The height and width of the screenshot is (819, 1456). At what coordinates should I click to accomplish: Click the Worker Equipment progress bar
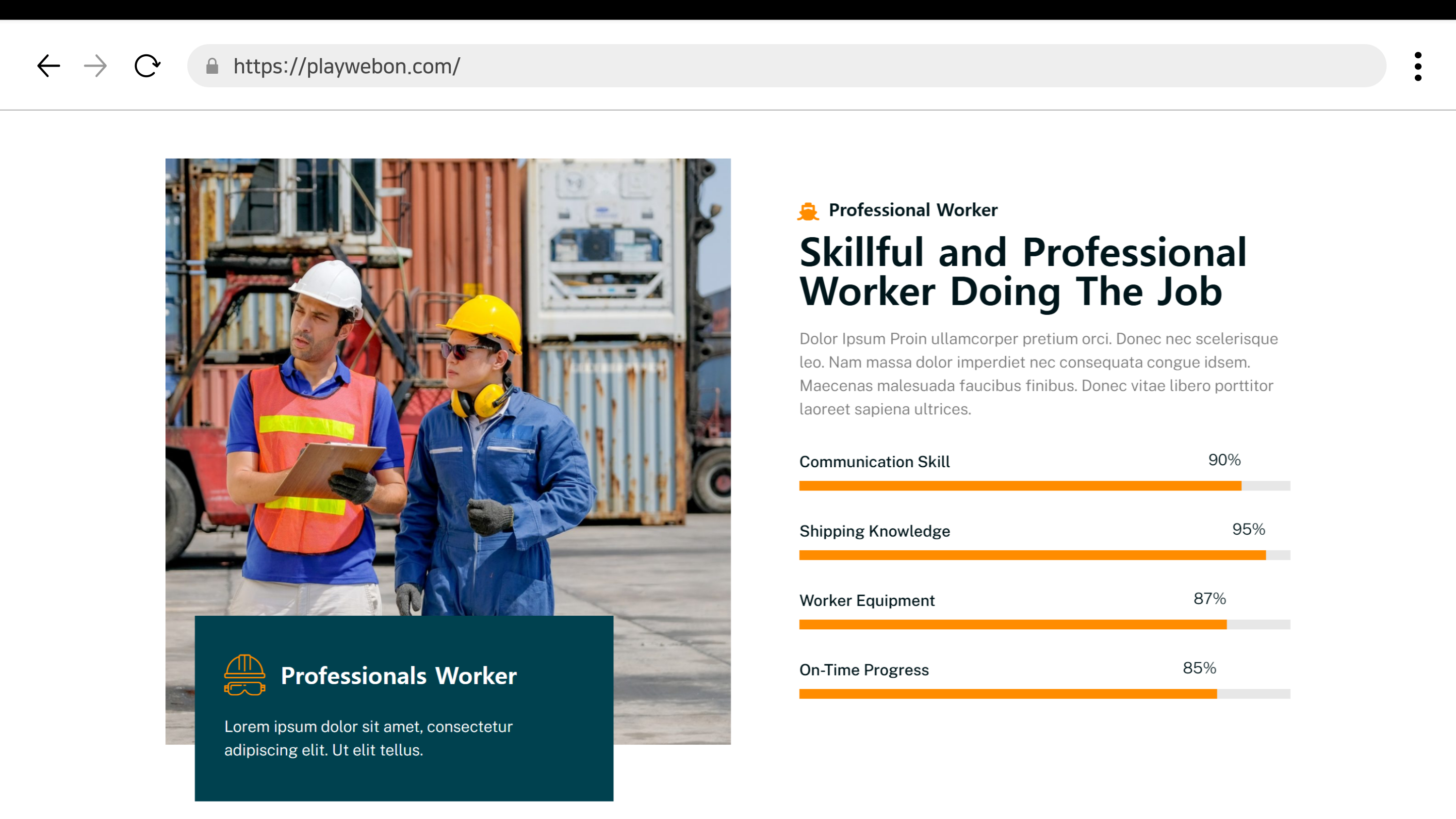coord(1045,624)
